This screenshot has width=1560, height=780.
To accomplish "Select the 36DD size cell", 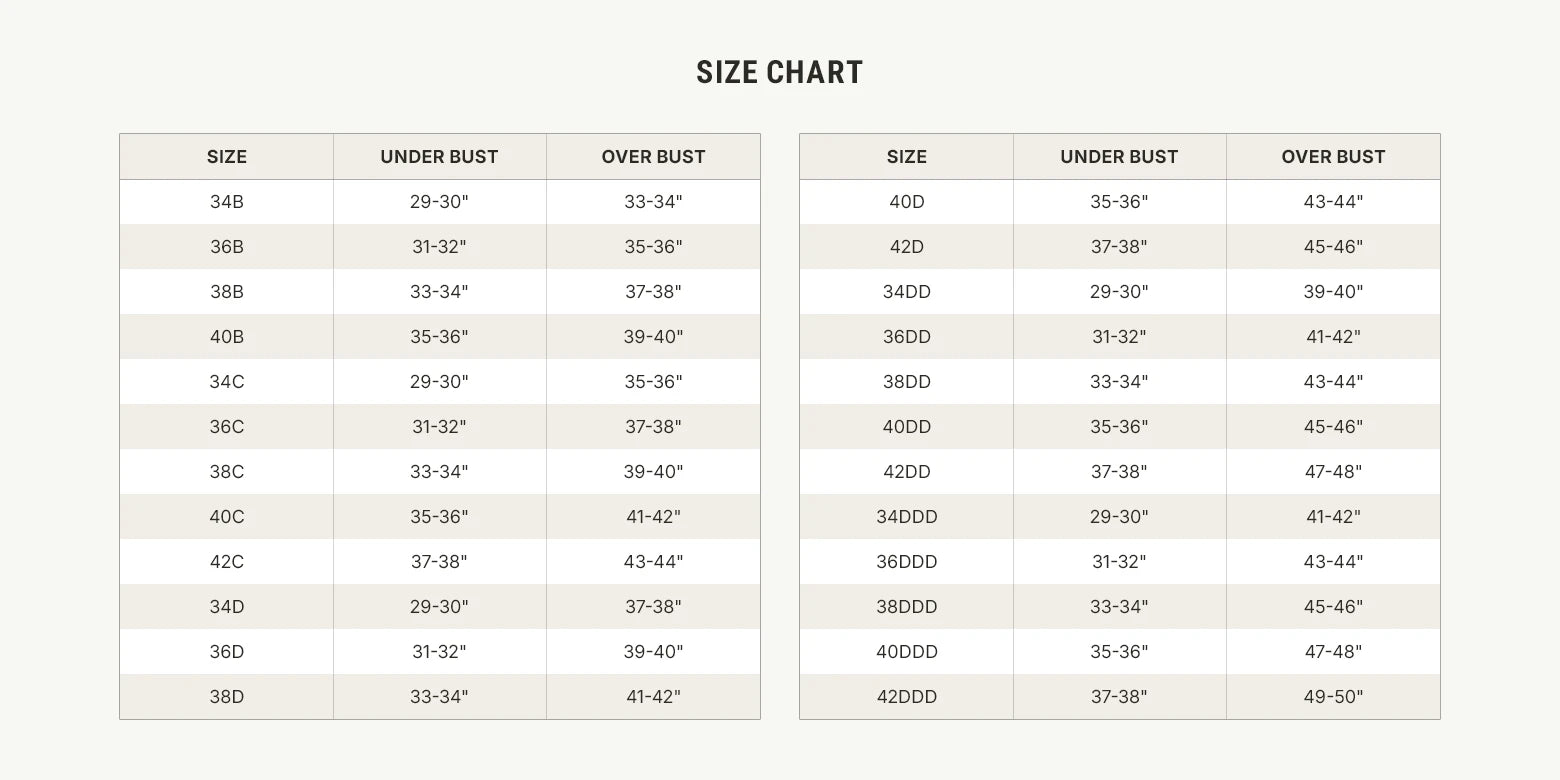I will pyautogui.click(x=907, y=337).
